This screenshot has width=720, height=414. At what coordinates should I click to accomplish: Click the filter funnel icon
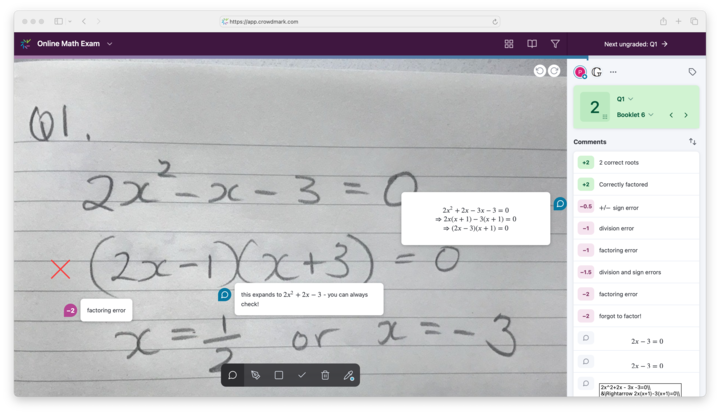pyautogui.click(x=555, y=44)
